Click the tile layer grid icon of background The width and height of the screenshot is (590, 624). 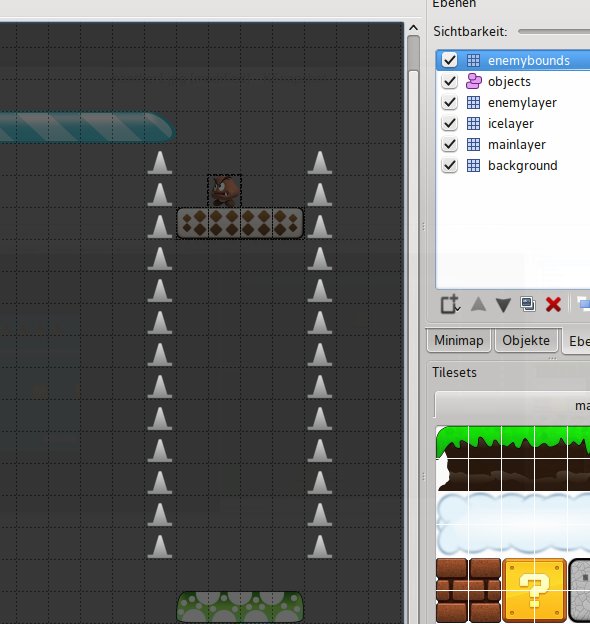(473, 166)
